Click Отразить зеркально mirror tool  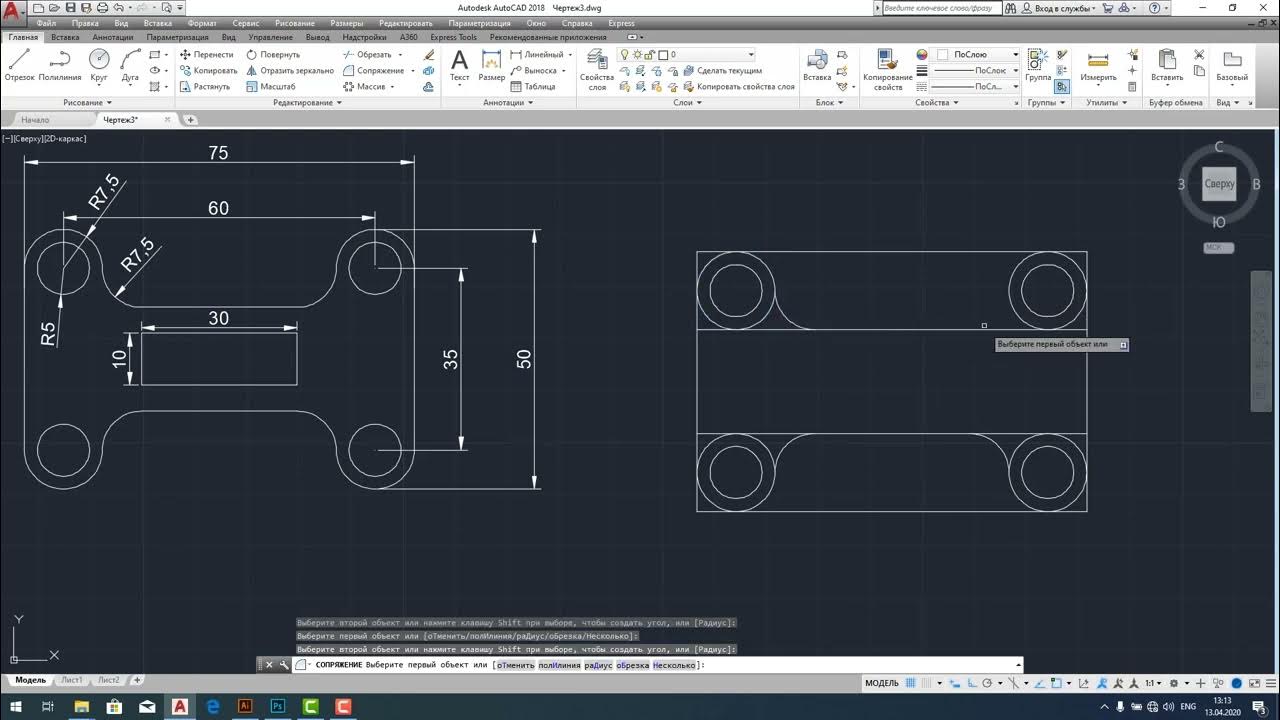[290, 71]
